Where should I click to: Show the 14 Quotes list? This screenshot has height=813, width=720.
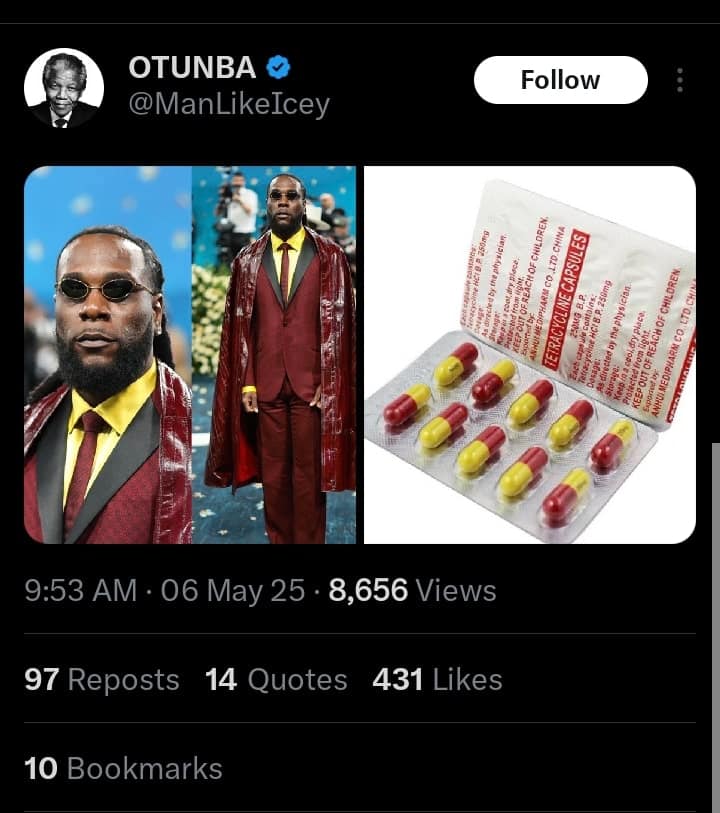click(x=276, y=680)
